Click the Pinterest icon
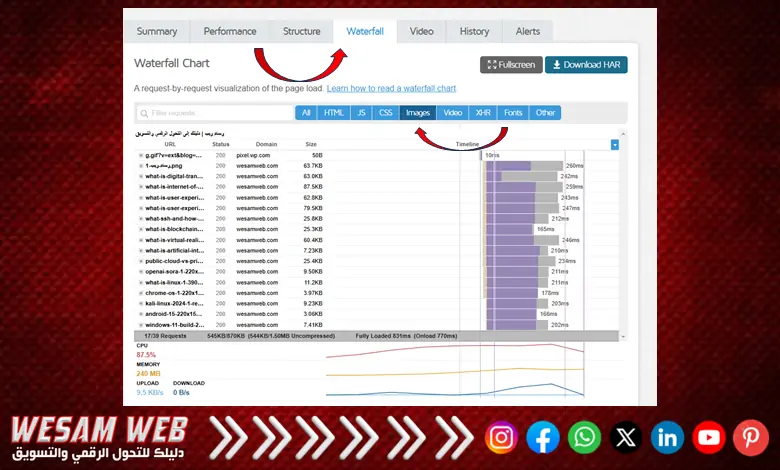Screen dimensions: 780x470 (750, 437)
